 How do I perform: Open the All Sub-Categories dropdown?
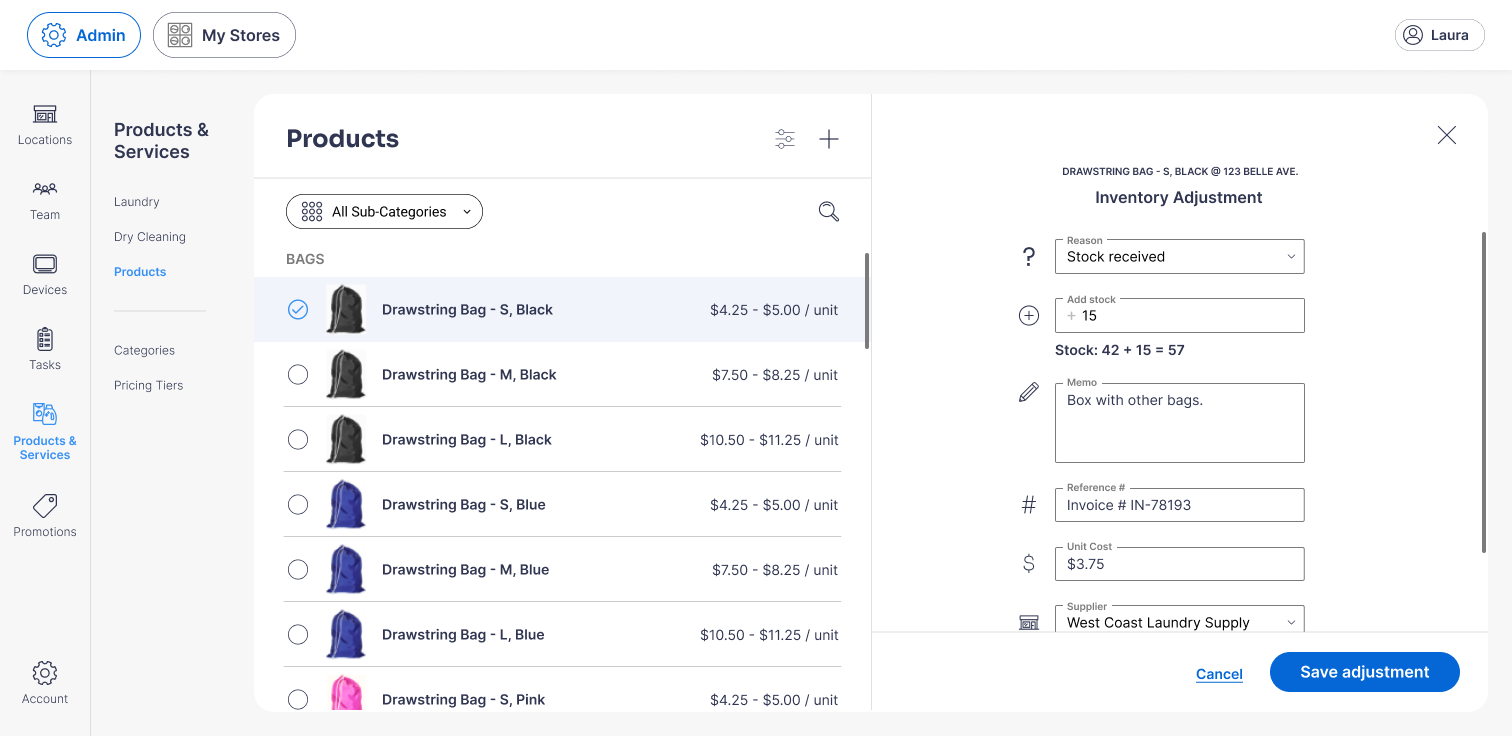click(x=384, y=211)
